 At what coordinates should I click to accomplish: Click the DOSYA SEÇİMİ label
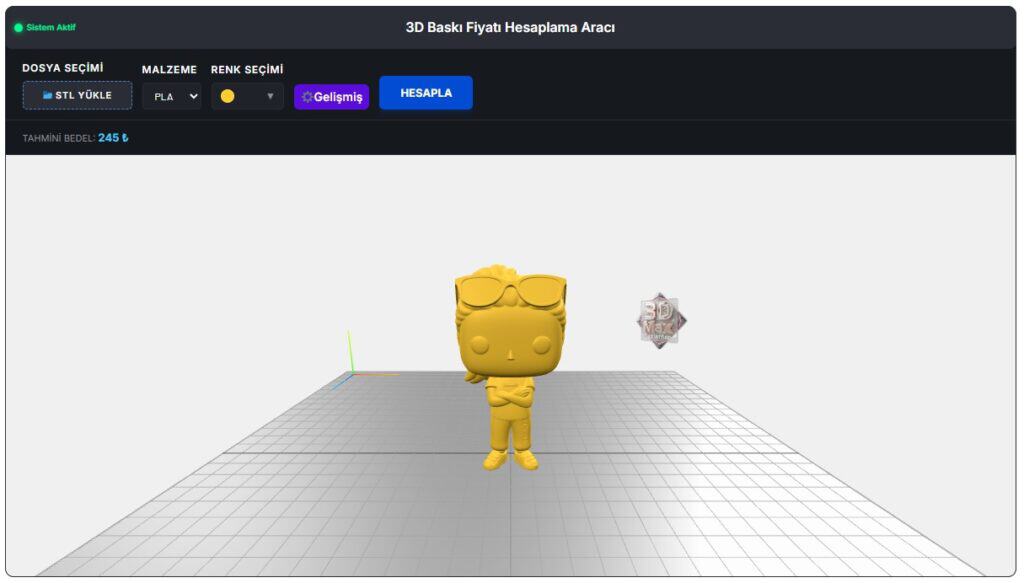point(63,68)
